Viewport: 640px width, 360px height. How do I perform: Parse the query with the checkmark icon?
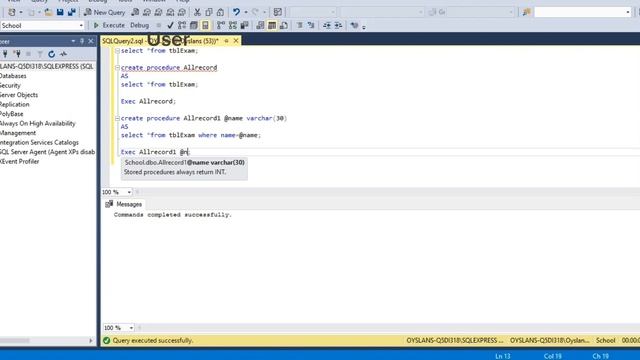point(170,25)
